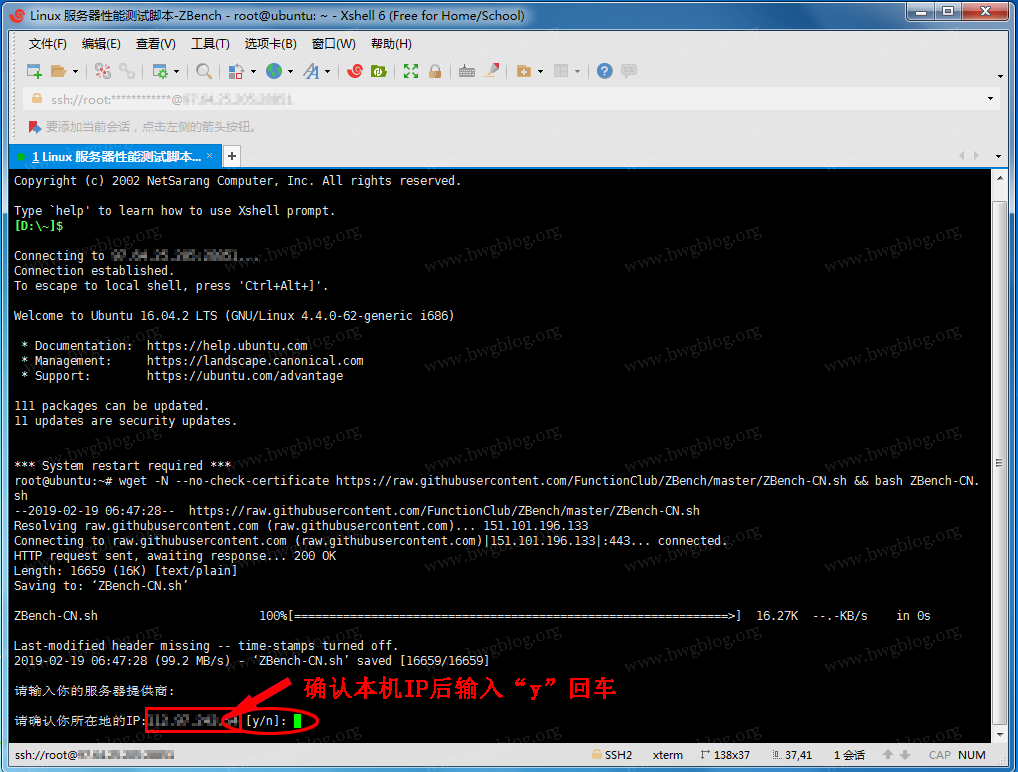Click the NUM indicator in status bar
The image size is (1018, 772).
point(971,755)
